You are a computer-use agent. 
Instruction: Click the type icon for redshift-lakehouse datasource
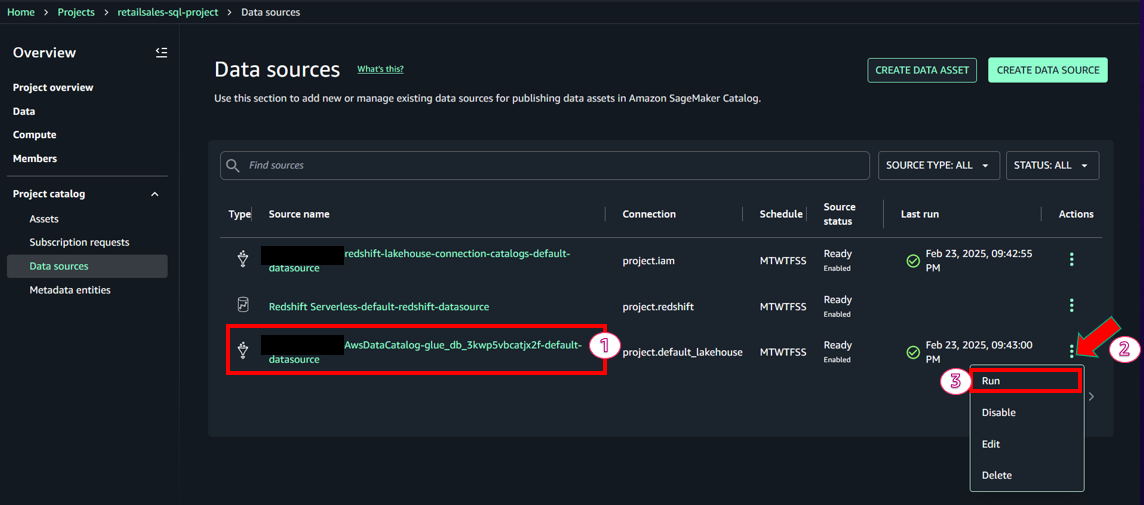click(x=243, y=260)
